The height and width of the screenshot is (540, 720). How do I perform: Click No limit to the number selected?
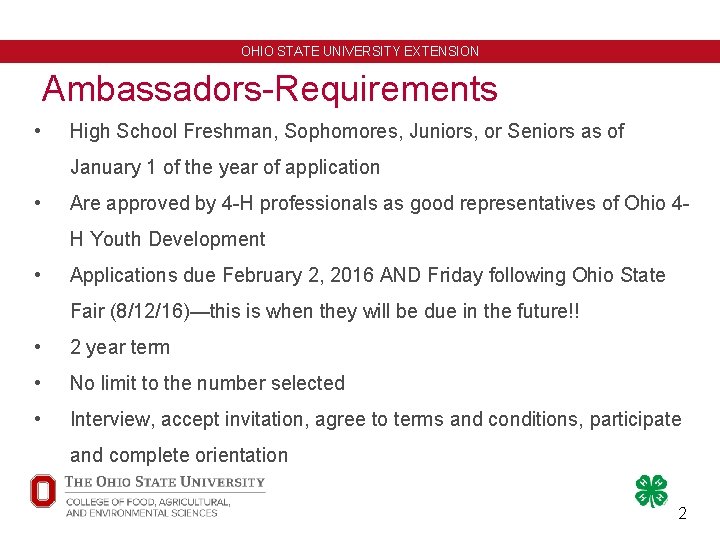207,383
